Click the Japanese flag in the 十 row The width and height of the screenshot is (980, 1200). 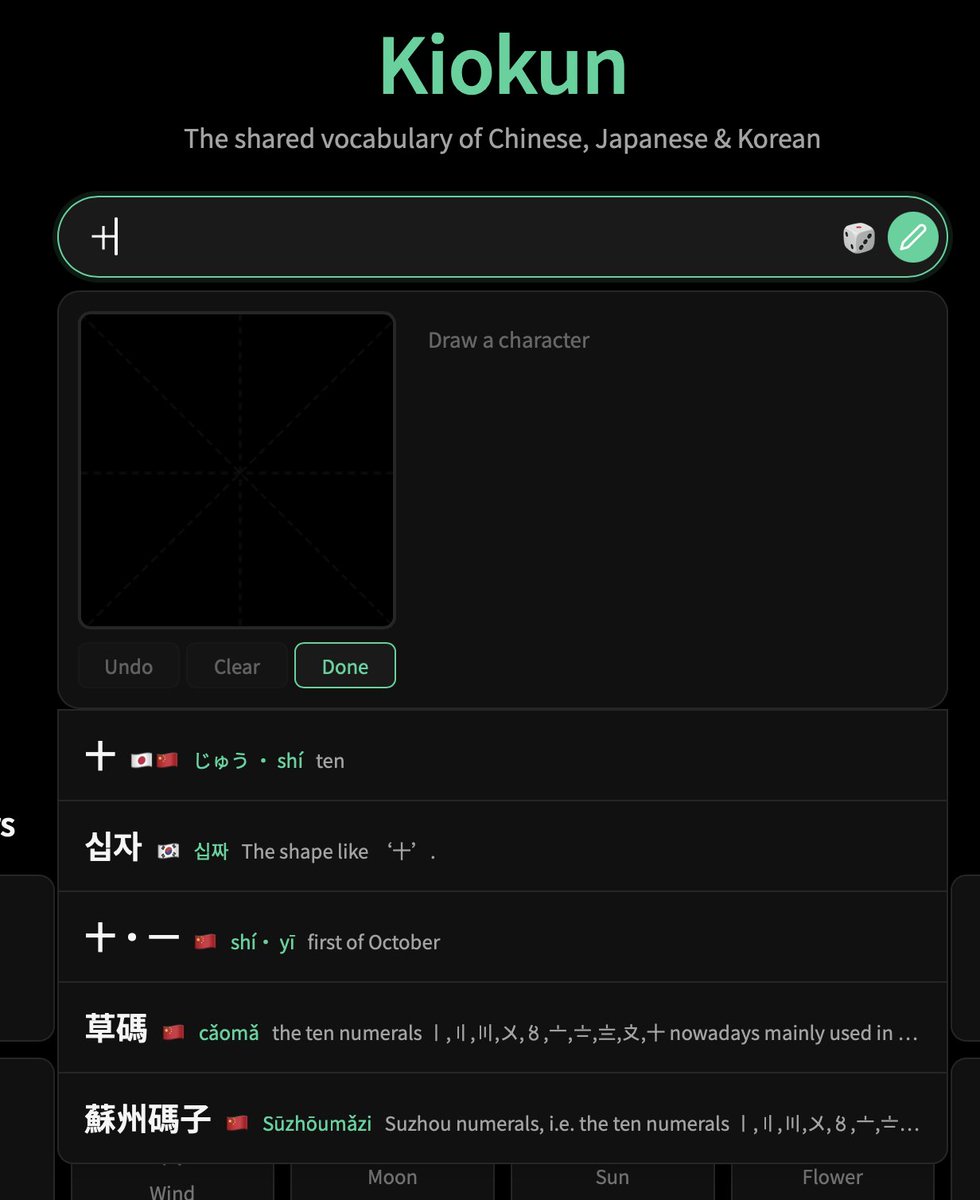tap(142, 761)
